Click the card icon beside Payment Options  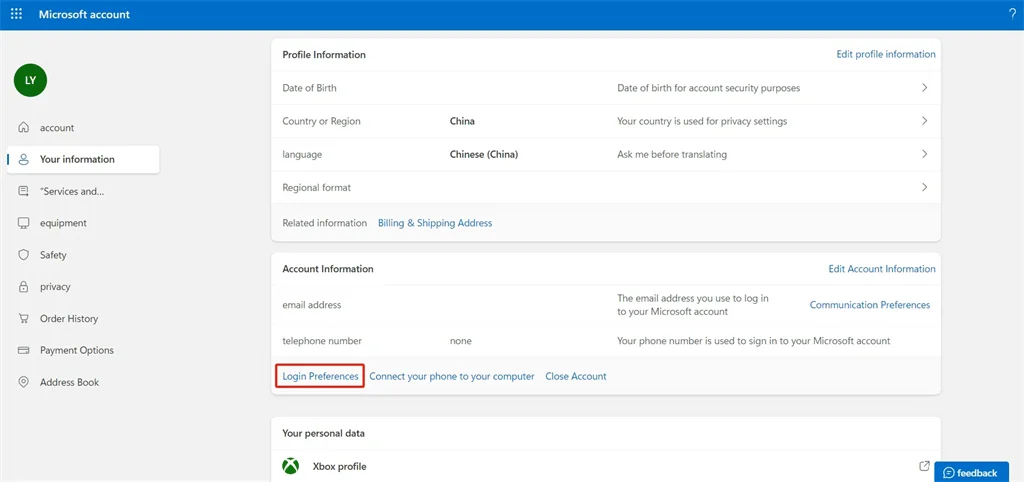24,350
